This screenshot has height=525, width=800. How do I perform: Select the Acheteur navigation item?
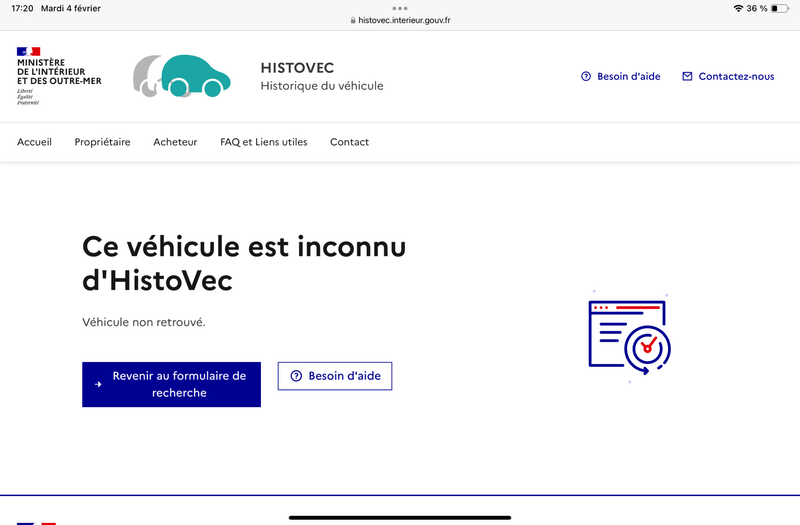click(x=175, y=142)
